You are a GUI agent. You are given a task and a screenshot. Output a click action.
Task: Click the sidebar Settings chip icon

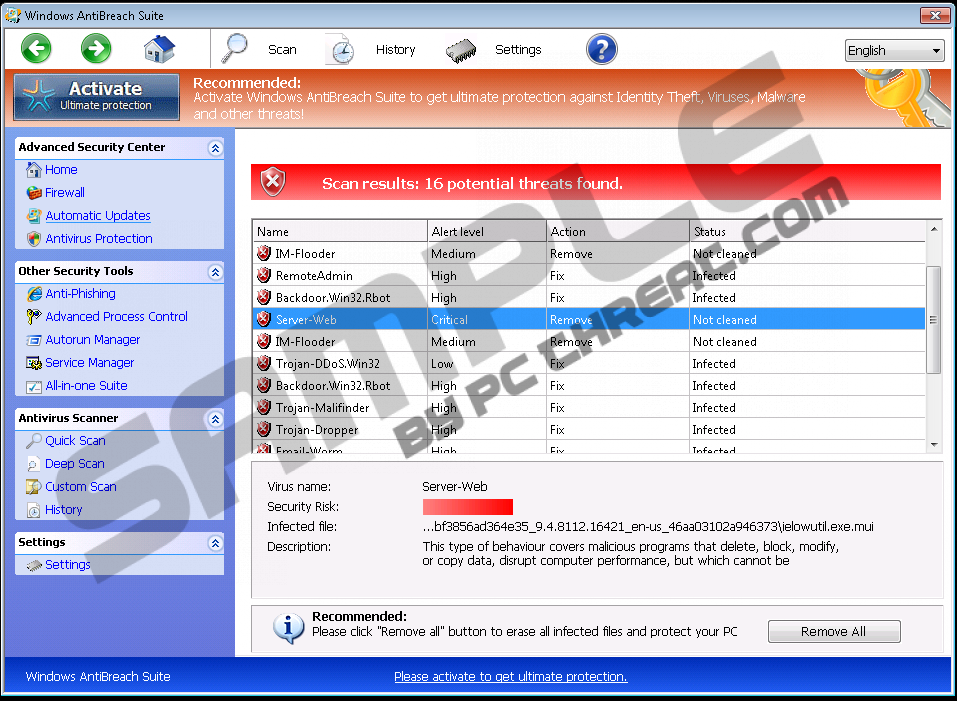(34, 566)
